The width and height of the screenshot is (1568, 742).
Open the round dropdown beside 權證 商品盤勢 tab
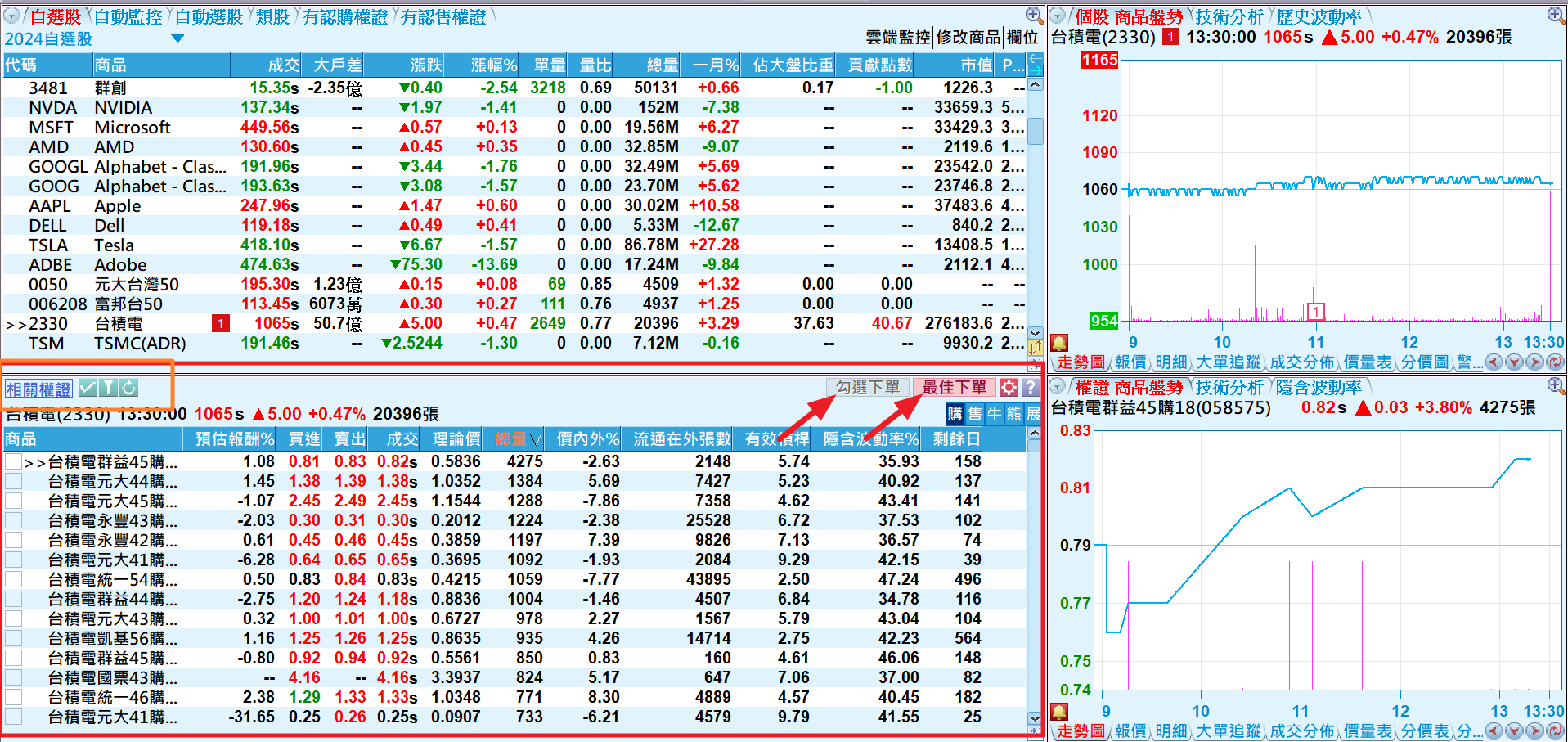point(1058,386)
